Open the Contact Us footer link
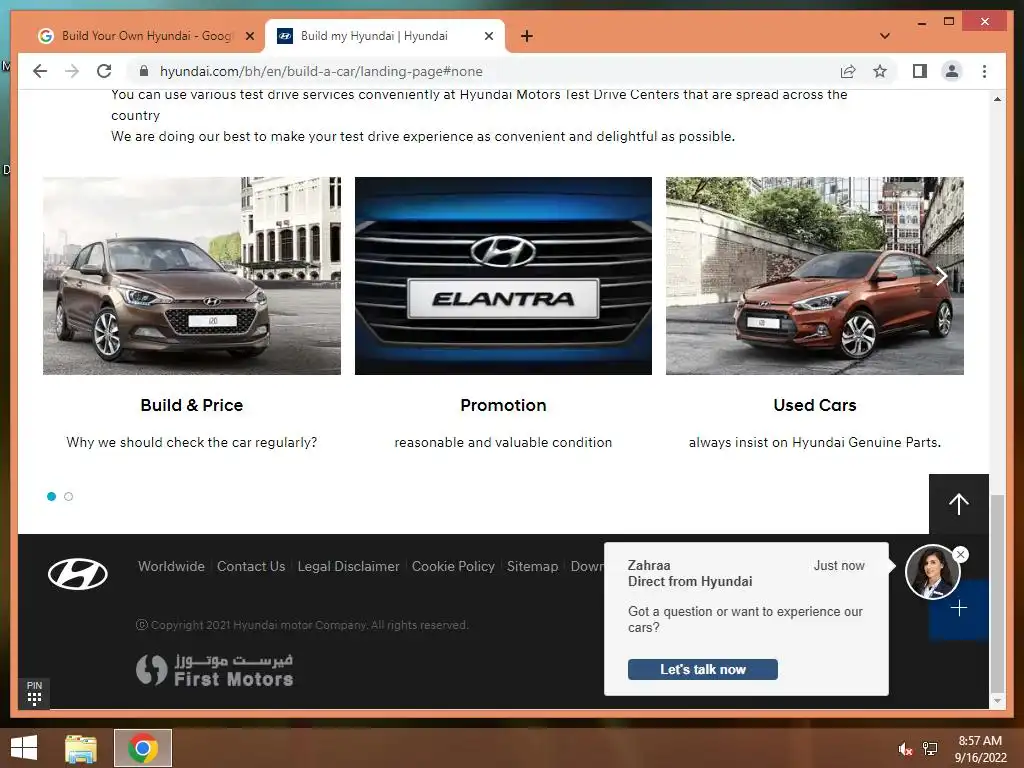 coord(251,566)
